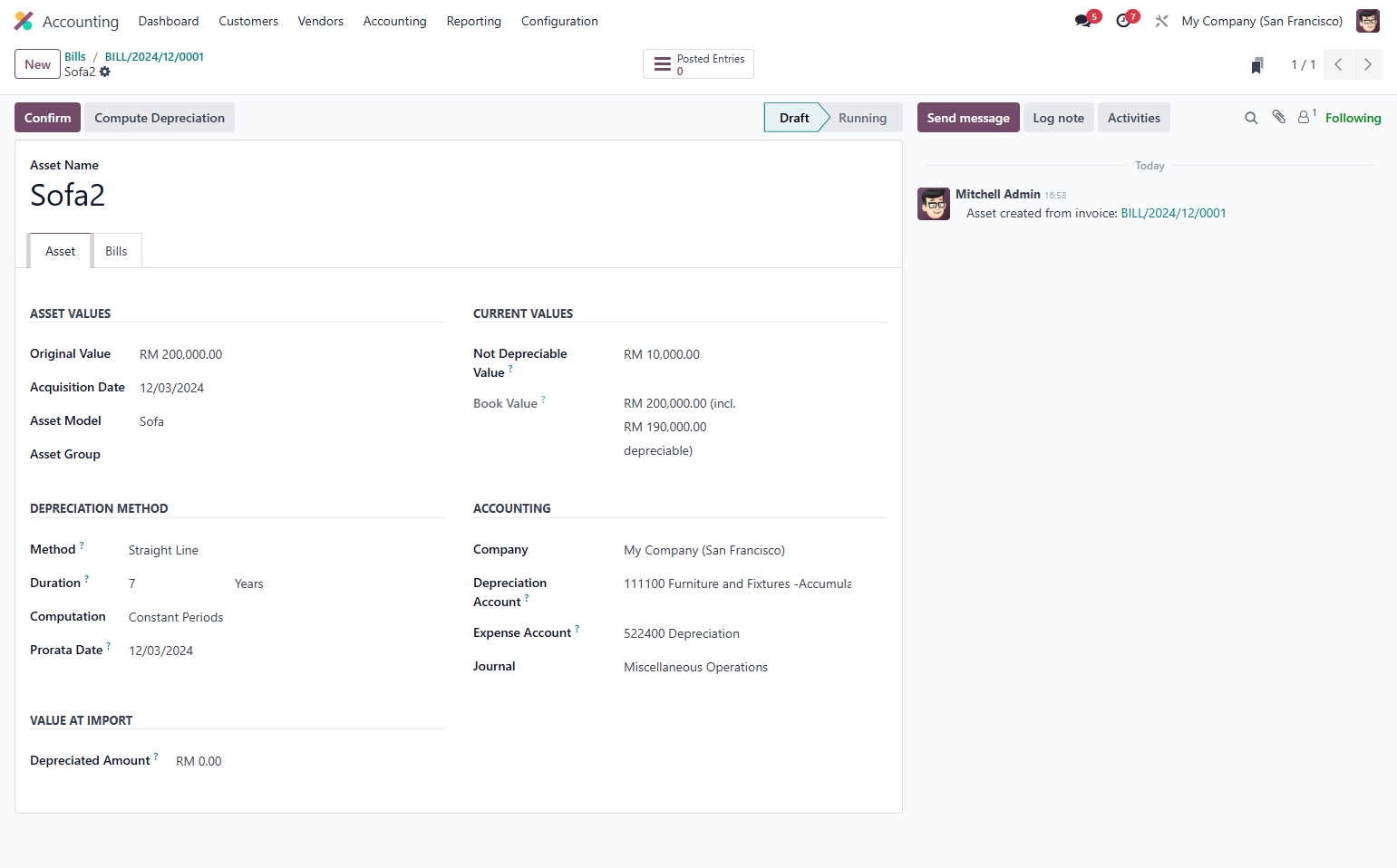This screenshot has width=1397, height=868.
Task: Open the Accounting menu in navbar
Action: [x=394, y=21]
